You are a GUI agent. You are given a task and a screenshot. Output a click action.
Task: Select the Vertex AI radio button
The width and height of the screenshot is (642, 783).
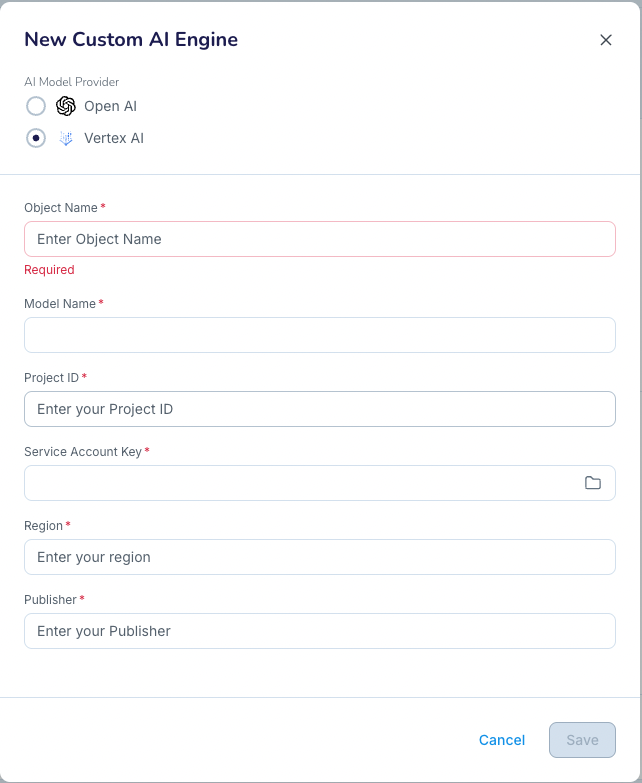(36, 138)
